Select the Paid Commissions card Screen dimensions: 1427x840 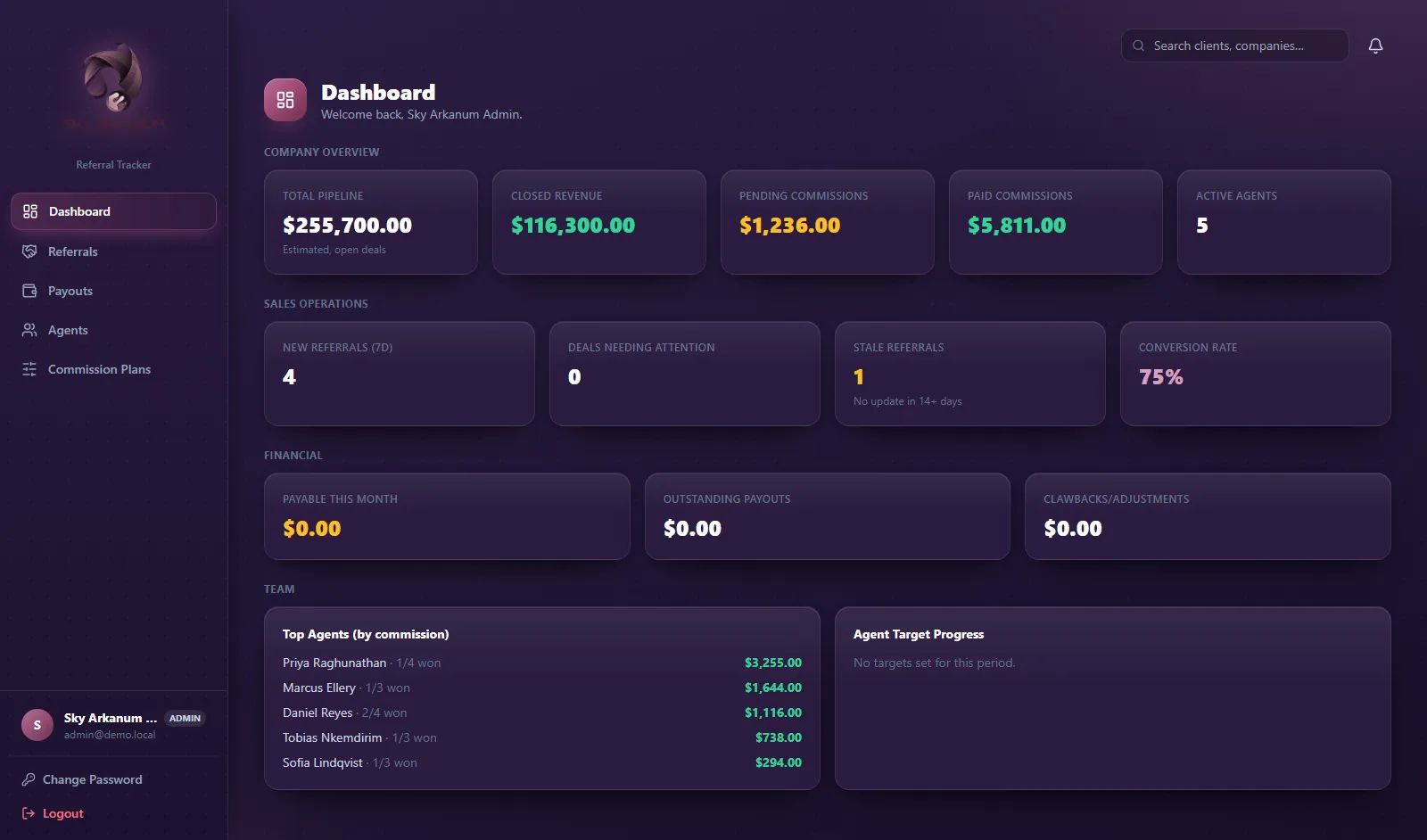point(1056,222)
